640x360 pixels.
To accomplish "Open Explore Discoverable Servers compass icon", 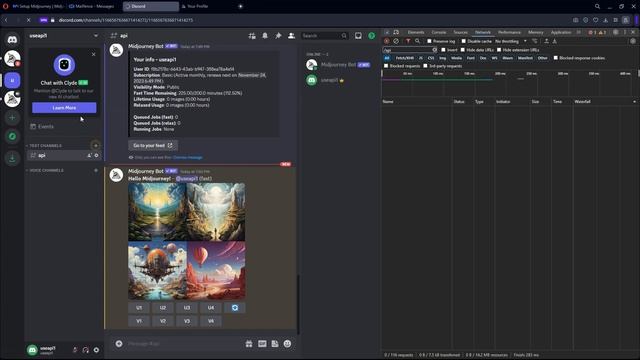I will pyautogui.click(x=12, y=136).
